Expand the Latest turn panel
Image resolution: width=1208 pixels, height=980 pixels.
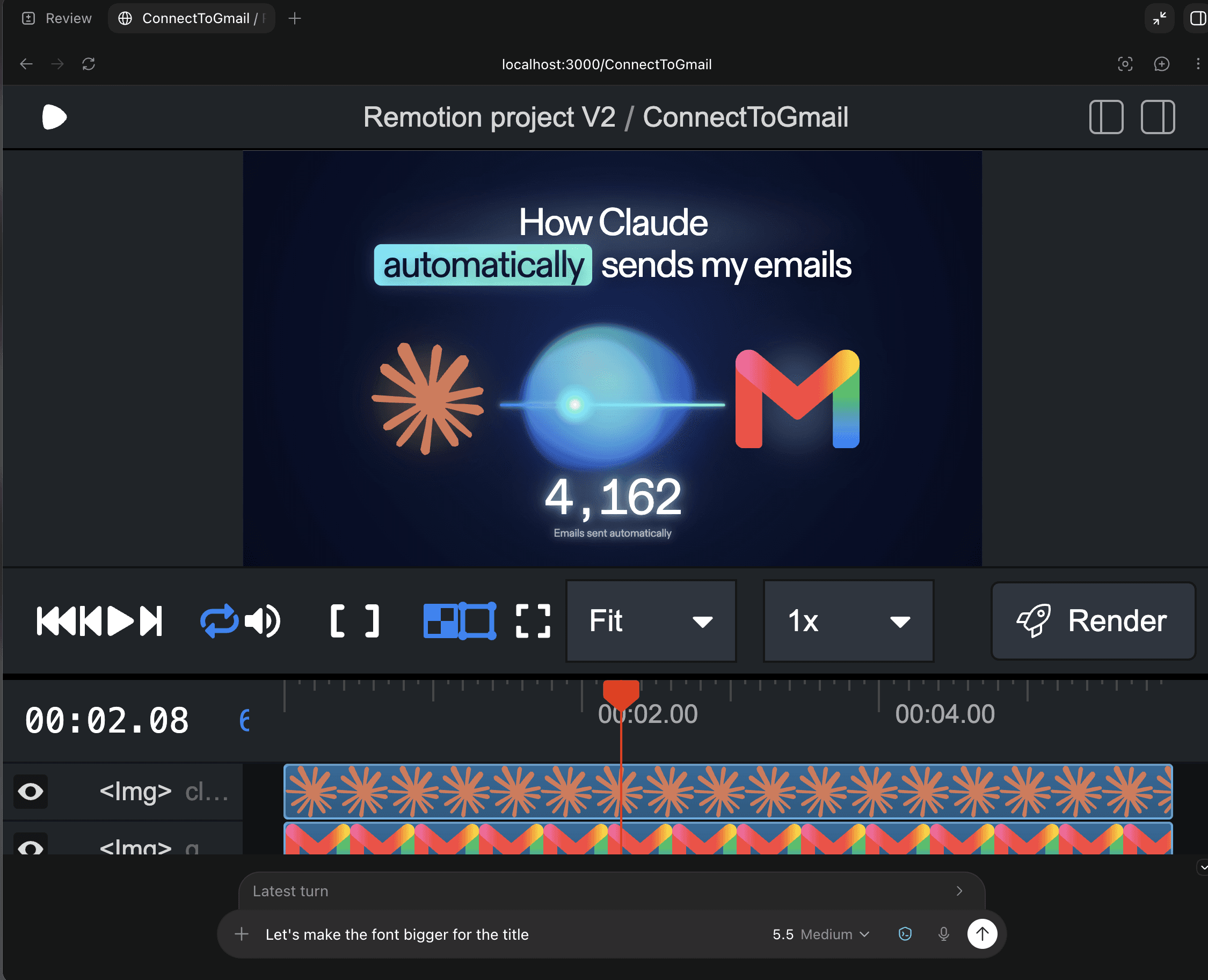pyautogui.click(x=612, y=890)
